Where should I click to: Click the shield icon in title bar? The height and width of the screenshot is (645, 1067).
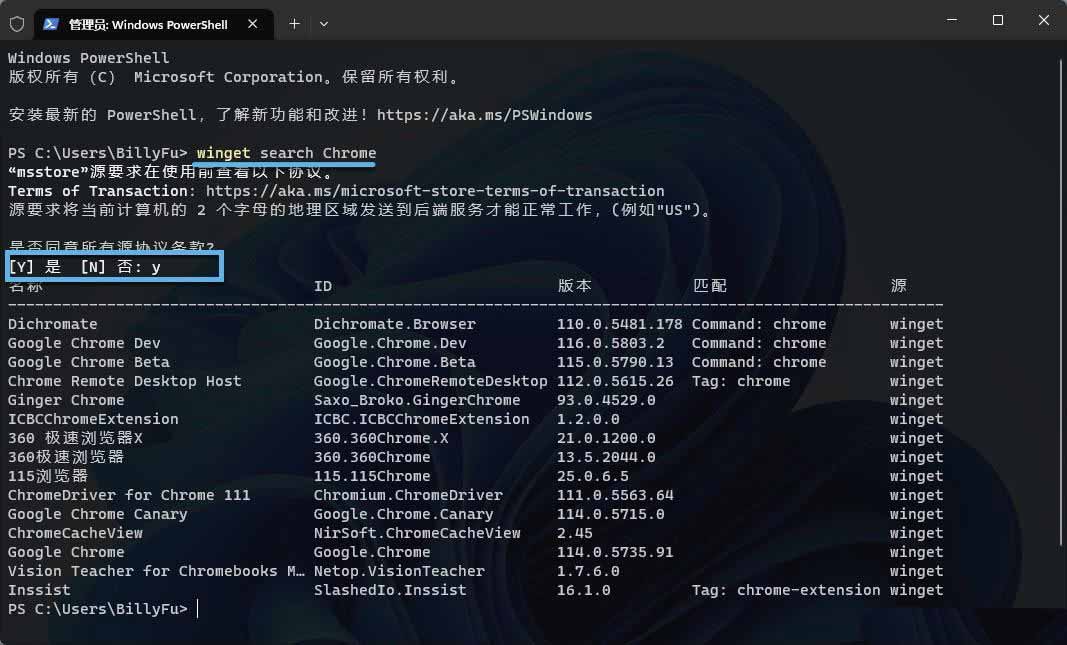[x=17, y=24]
